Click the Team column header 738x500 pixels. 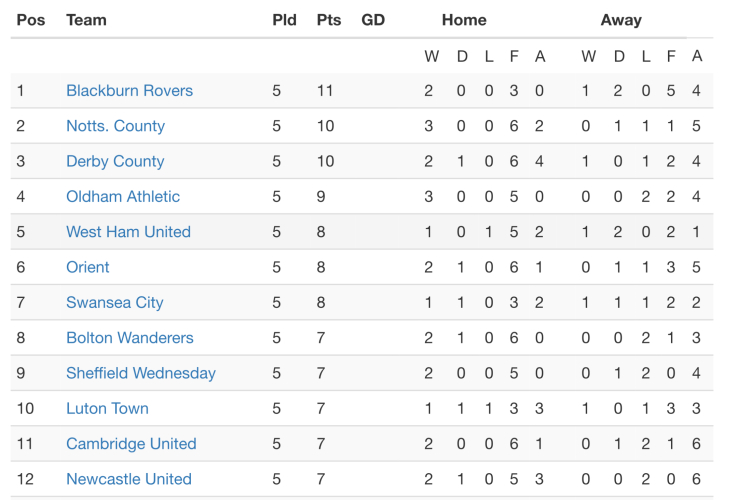click(x=86, y=20)
